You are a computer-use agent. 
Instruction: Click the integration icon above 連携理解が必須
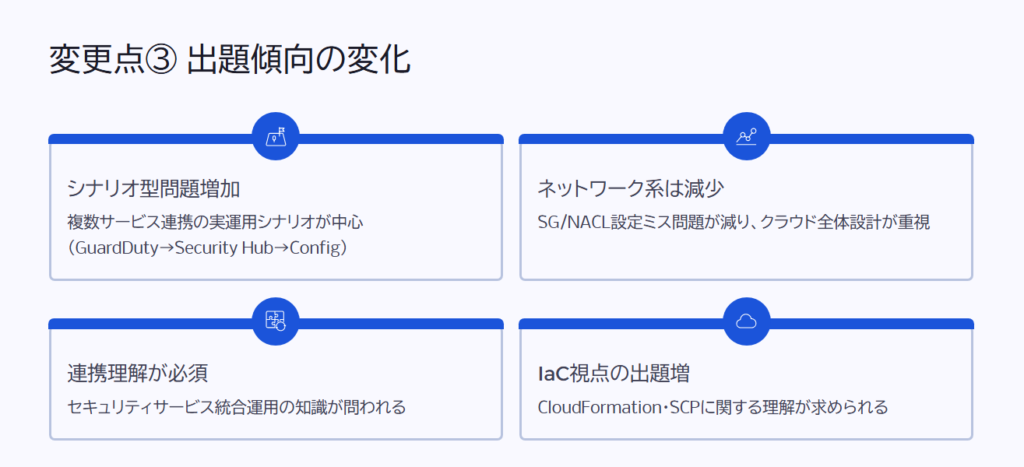pos(276,321)
